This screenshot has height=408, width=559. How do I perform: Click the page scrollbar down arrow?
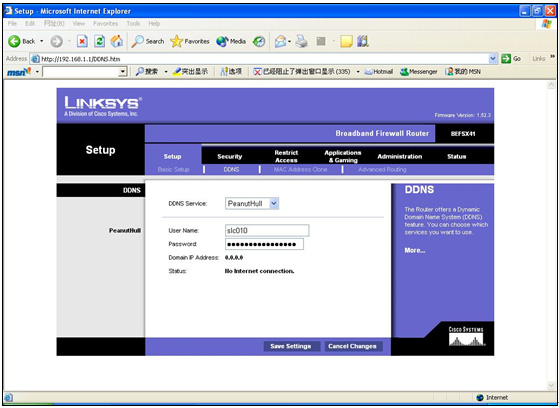(x=551, y=386)
